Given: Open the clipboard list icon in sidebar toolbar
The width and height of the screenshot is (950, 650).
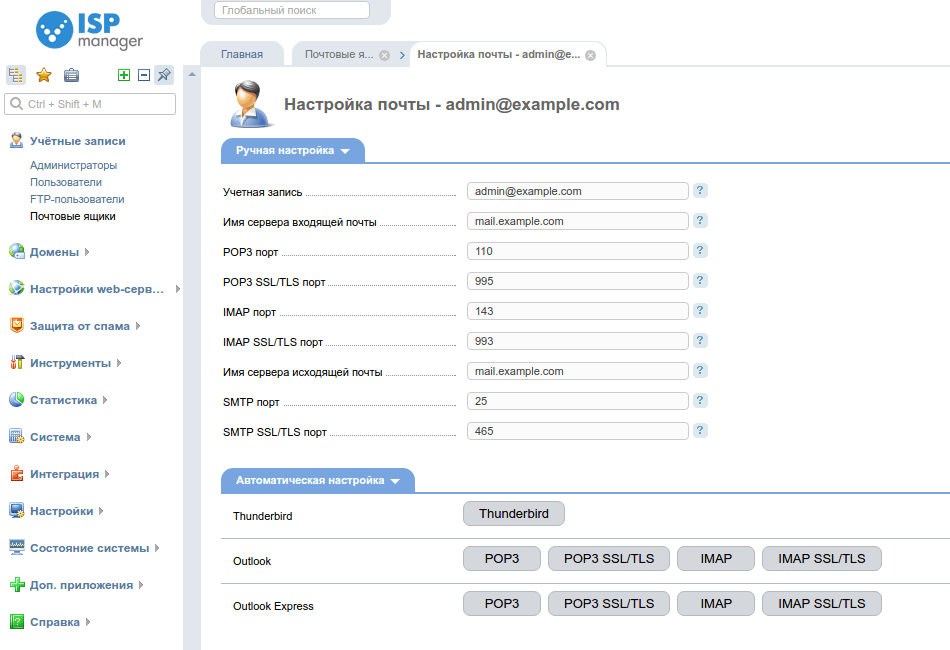Looking at the screenshot, I should pos(71,75).
